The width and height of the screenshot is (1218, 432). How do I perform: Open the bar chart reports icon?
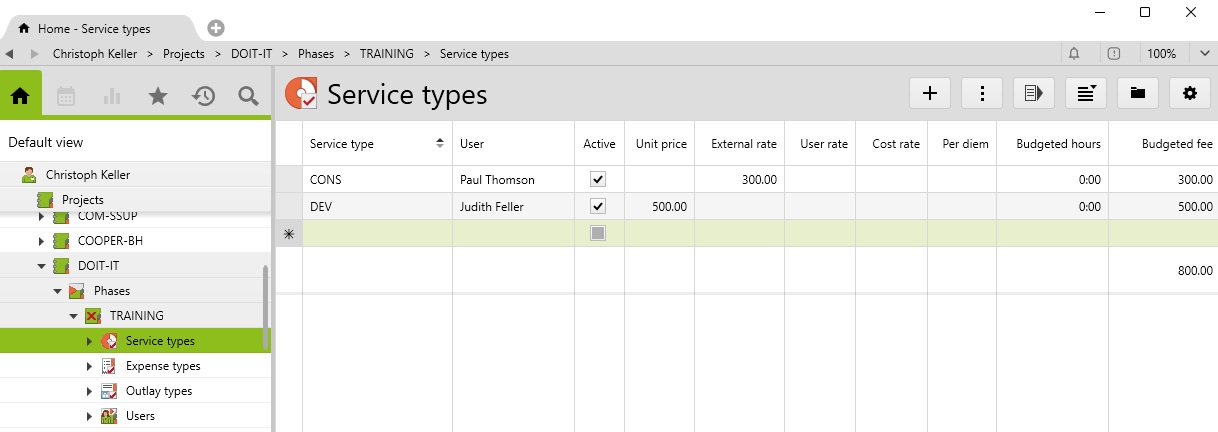pyautogui.click(x=112, y=96)
